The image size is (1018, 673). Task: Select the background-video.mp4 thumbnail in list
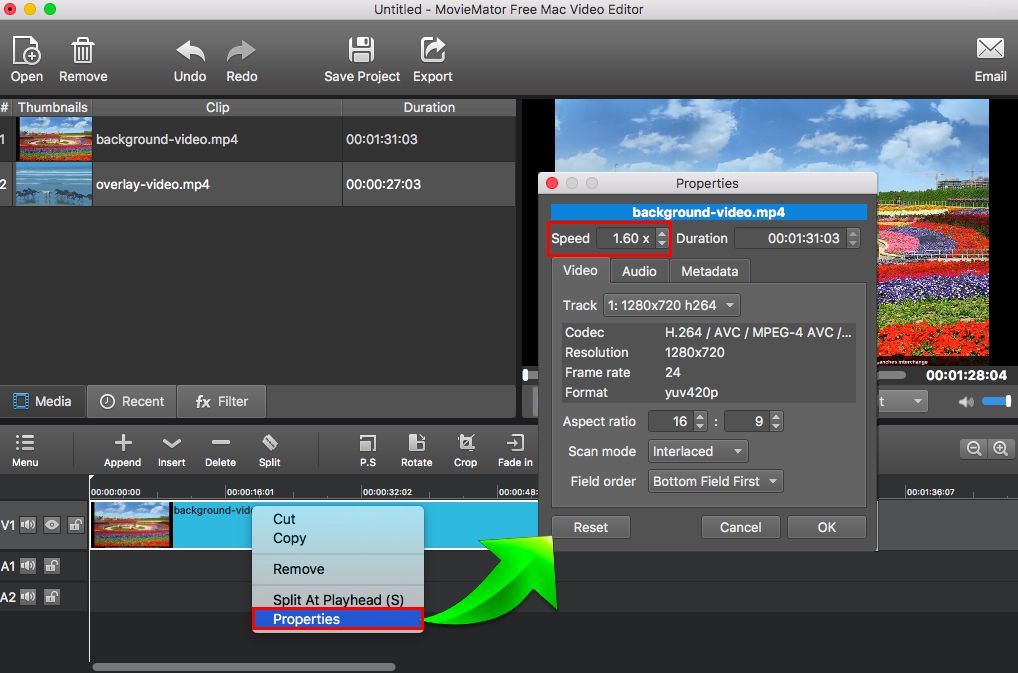click(55, 139)
